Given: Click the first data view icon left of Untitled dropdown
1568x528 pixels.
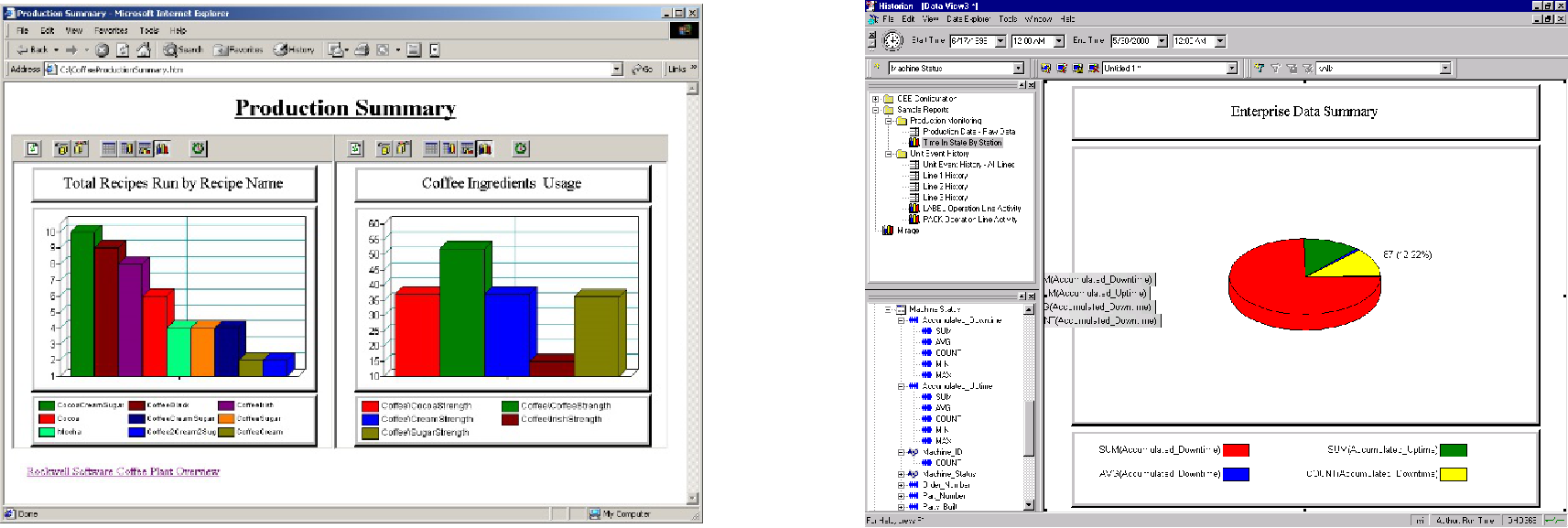Looking at the screenshot, I should pos(1046,68).
